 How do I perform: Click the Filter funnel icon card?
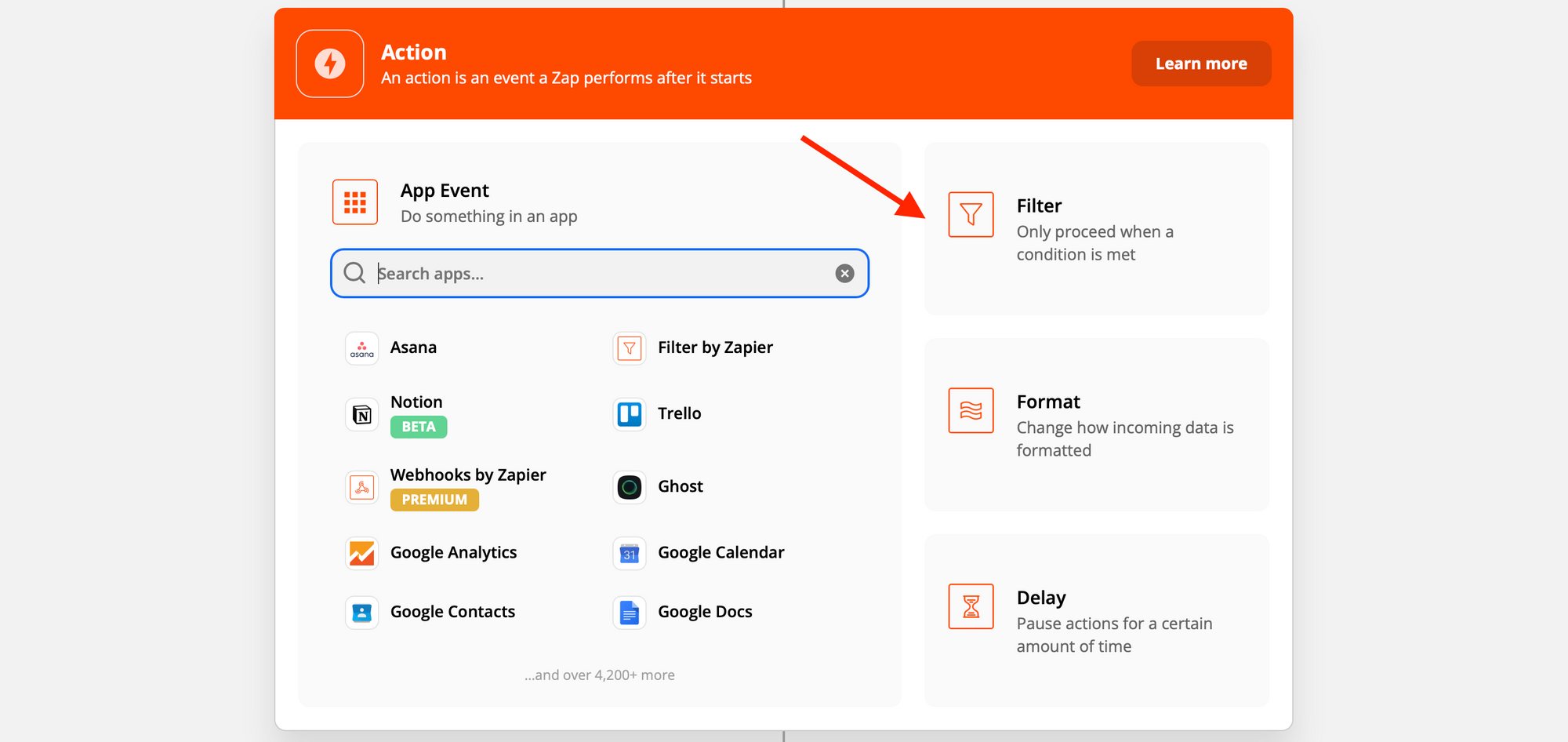click(x=971, y=214)
